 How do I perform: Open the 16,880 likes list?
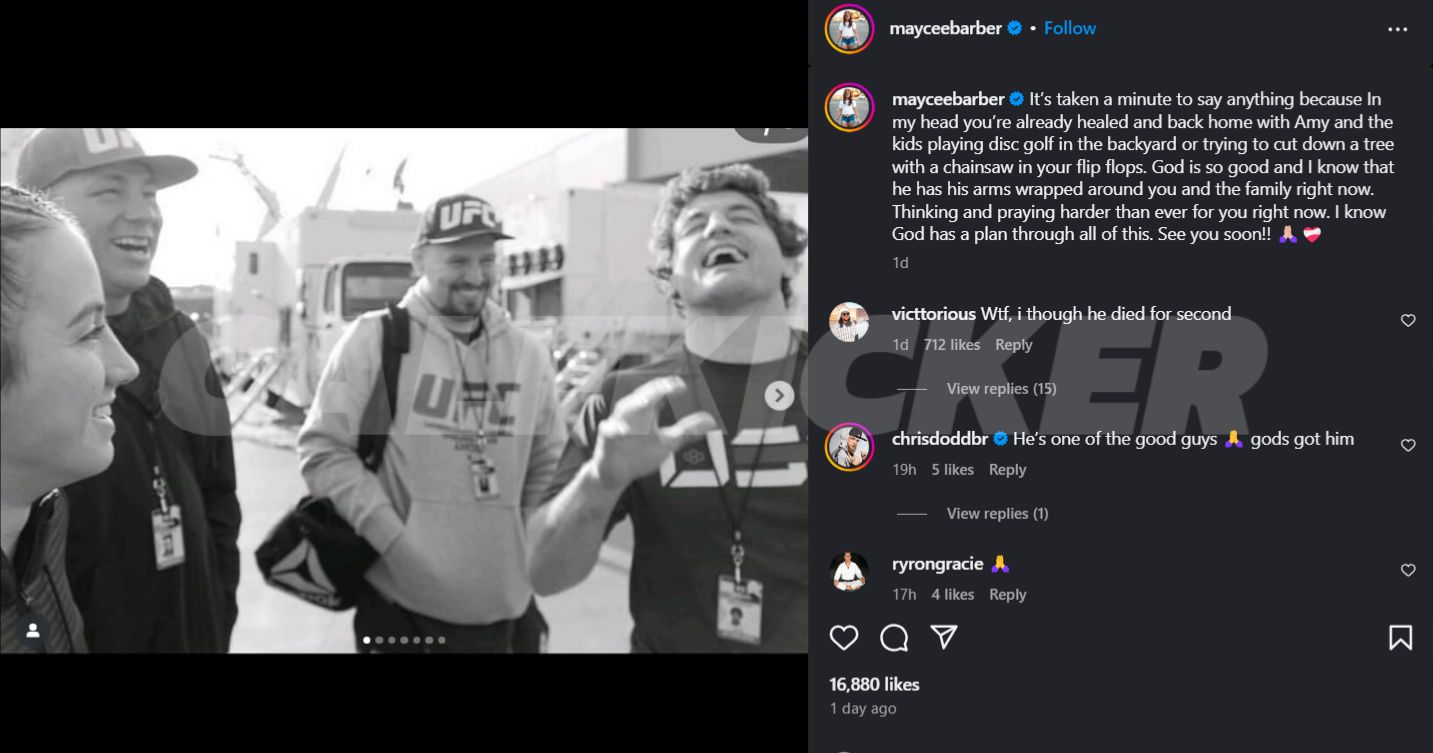click(x=874, y=684)
